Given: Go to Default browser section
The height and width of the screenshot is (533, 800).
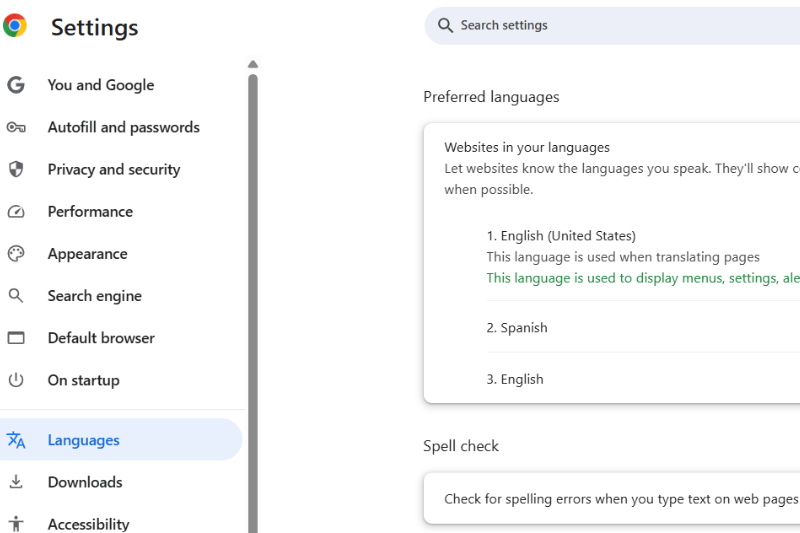Looking at the screenshot, I should click(101, 338).
